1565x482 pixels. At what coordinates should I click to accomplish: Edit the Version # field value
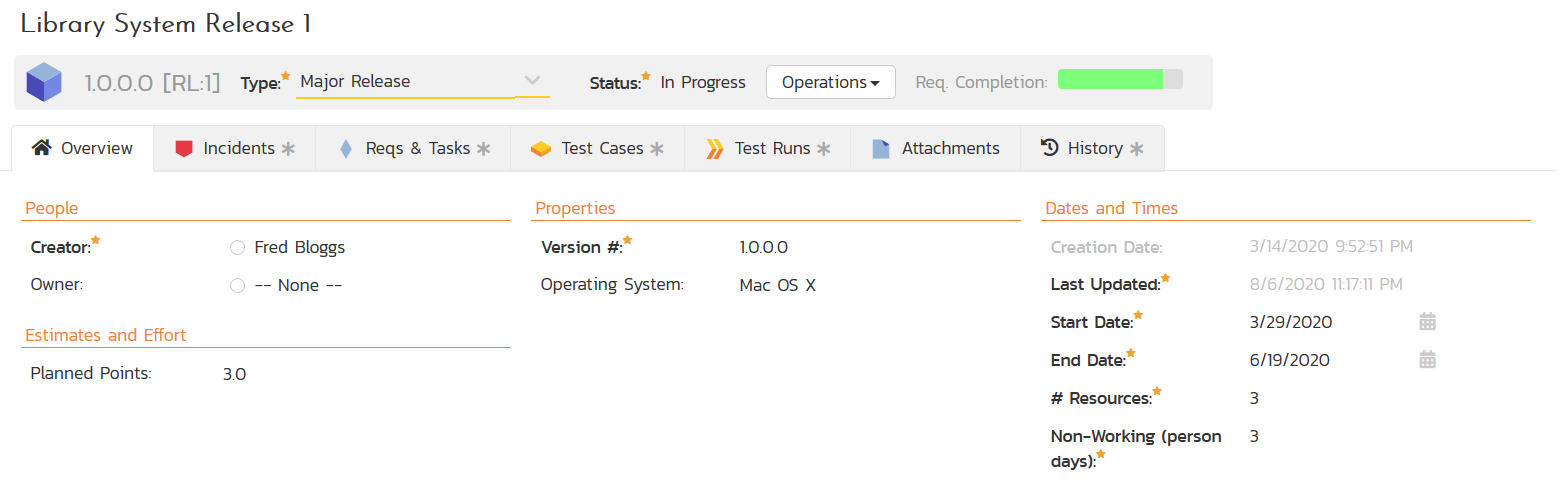[x=764, y=247]
